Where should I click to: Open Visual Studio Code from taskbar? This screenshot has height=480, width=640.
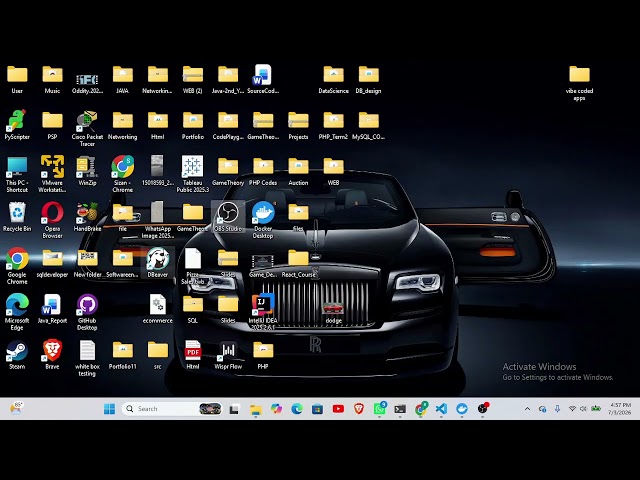click(441, 409)
